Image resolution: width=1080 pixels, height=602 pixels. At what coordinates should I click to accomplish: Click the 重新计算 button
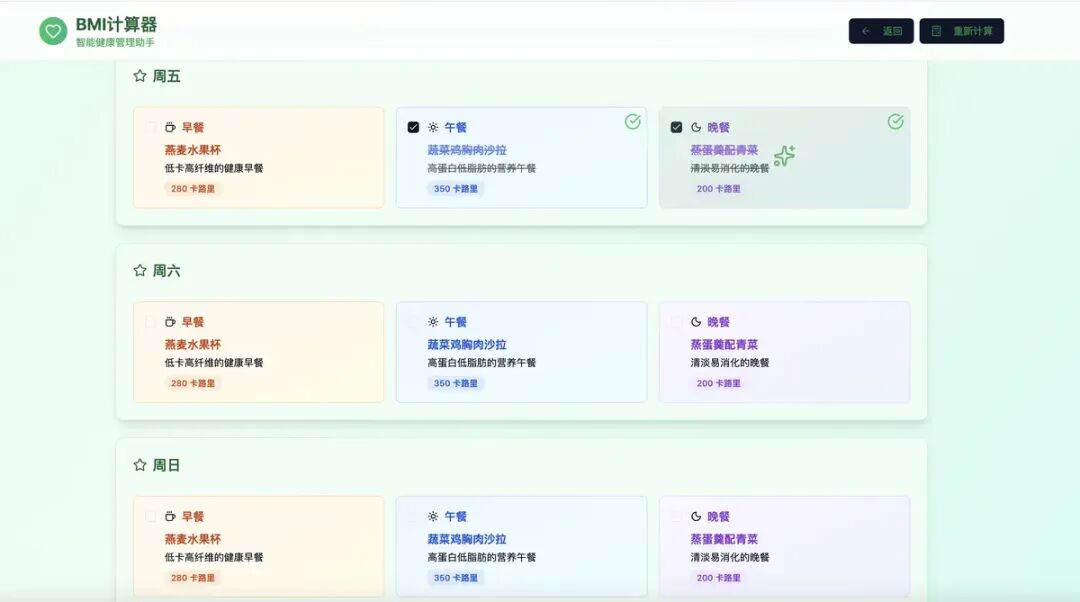pyautogui.click(x=961, y=31)
